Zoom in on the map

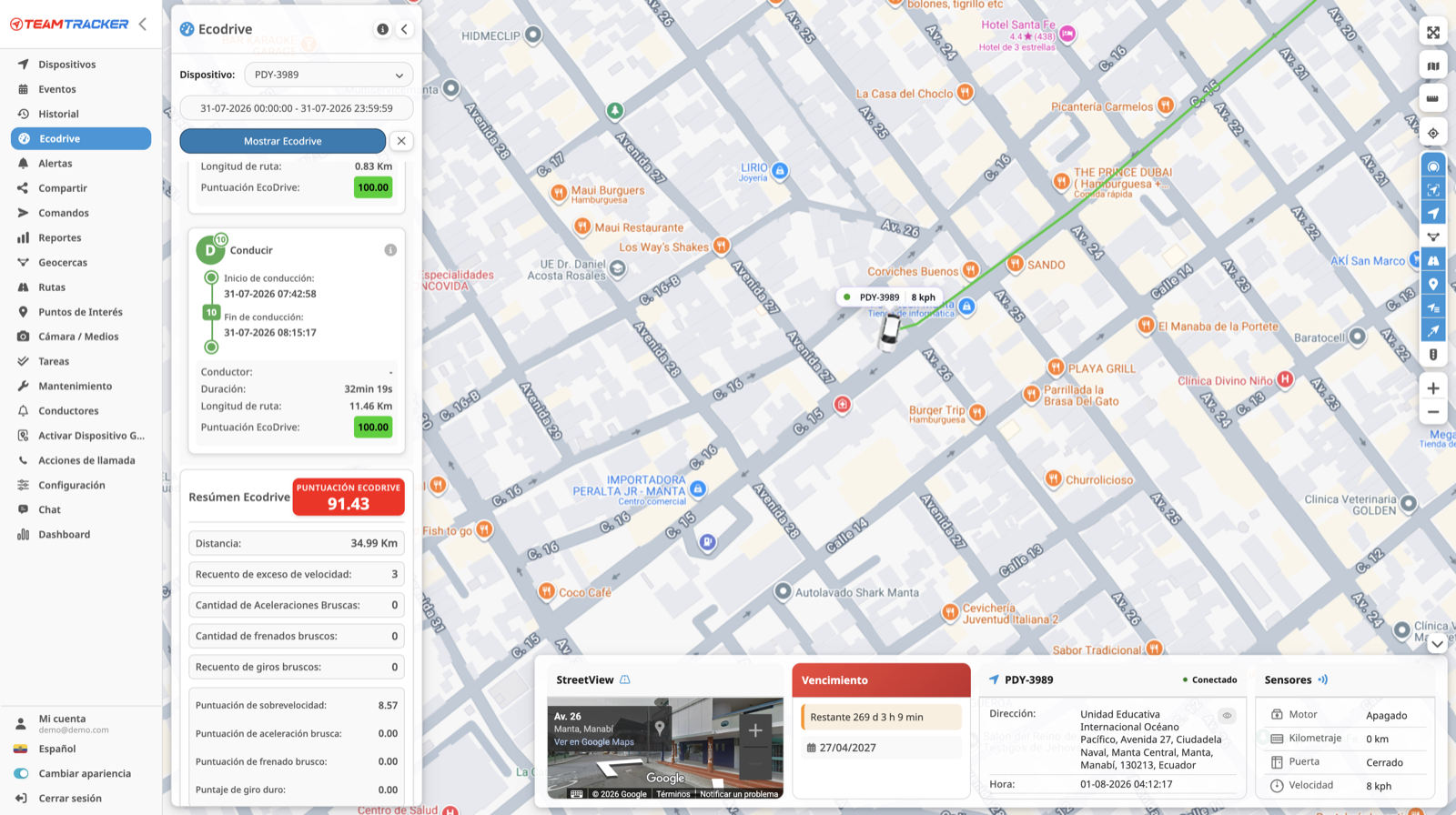click(1433, 388)
